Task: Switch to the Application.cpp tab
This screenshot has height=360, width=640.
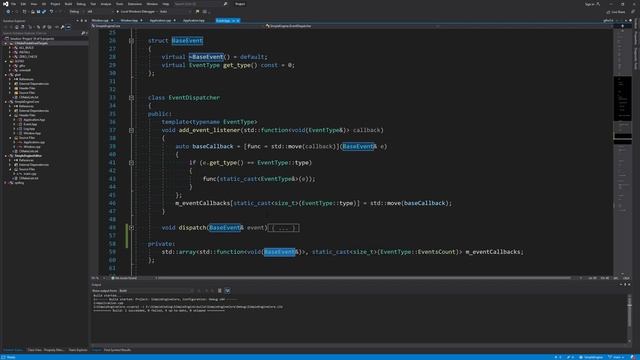Action: 160,20
